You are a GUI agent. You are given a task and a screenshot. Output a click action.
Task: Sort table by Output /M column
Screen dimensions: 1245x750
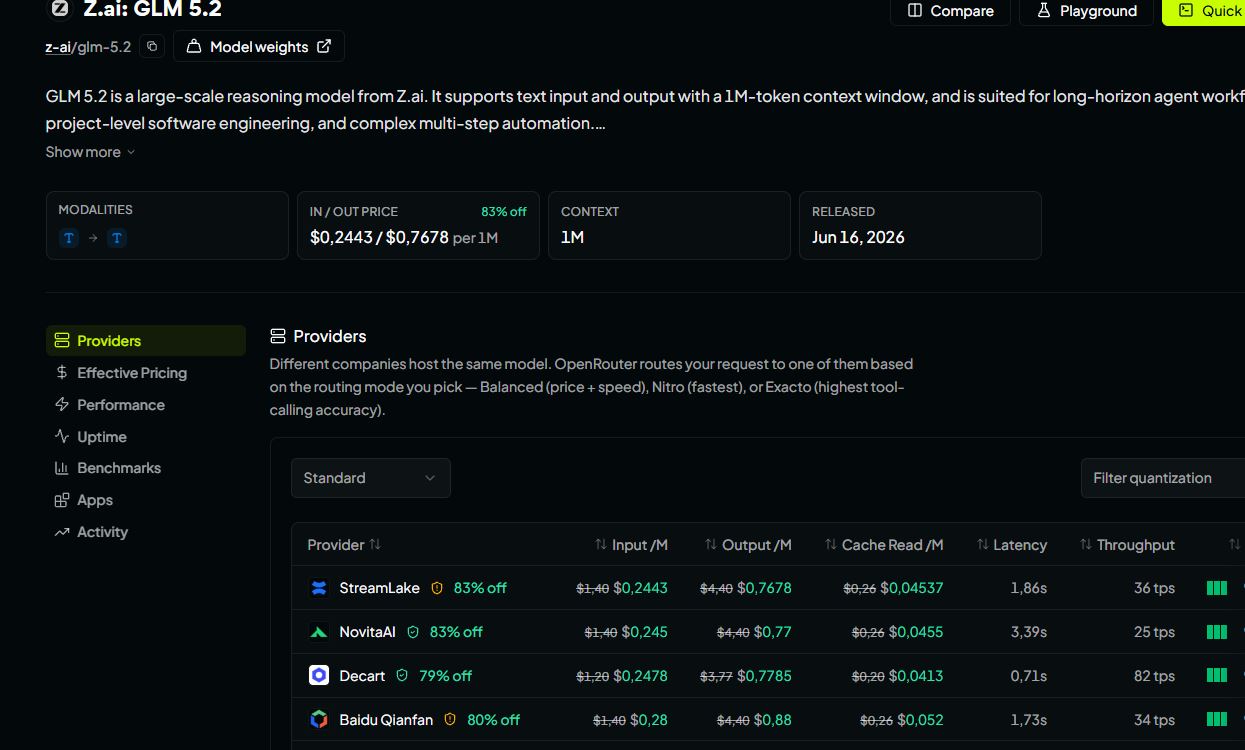point(748,545)
